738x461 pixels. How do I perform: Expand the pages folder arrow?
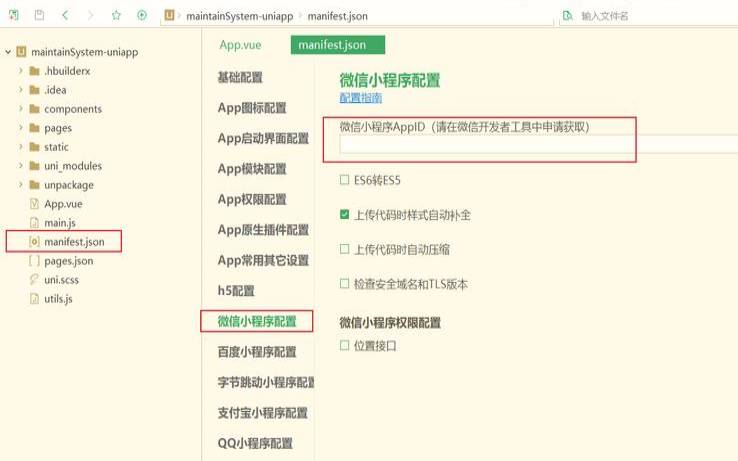coord(21,128)
